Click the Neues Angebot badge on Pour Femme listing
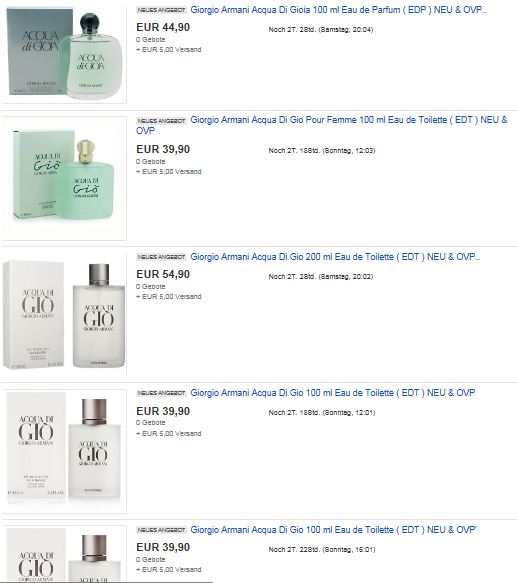 [161, 121]
